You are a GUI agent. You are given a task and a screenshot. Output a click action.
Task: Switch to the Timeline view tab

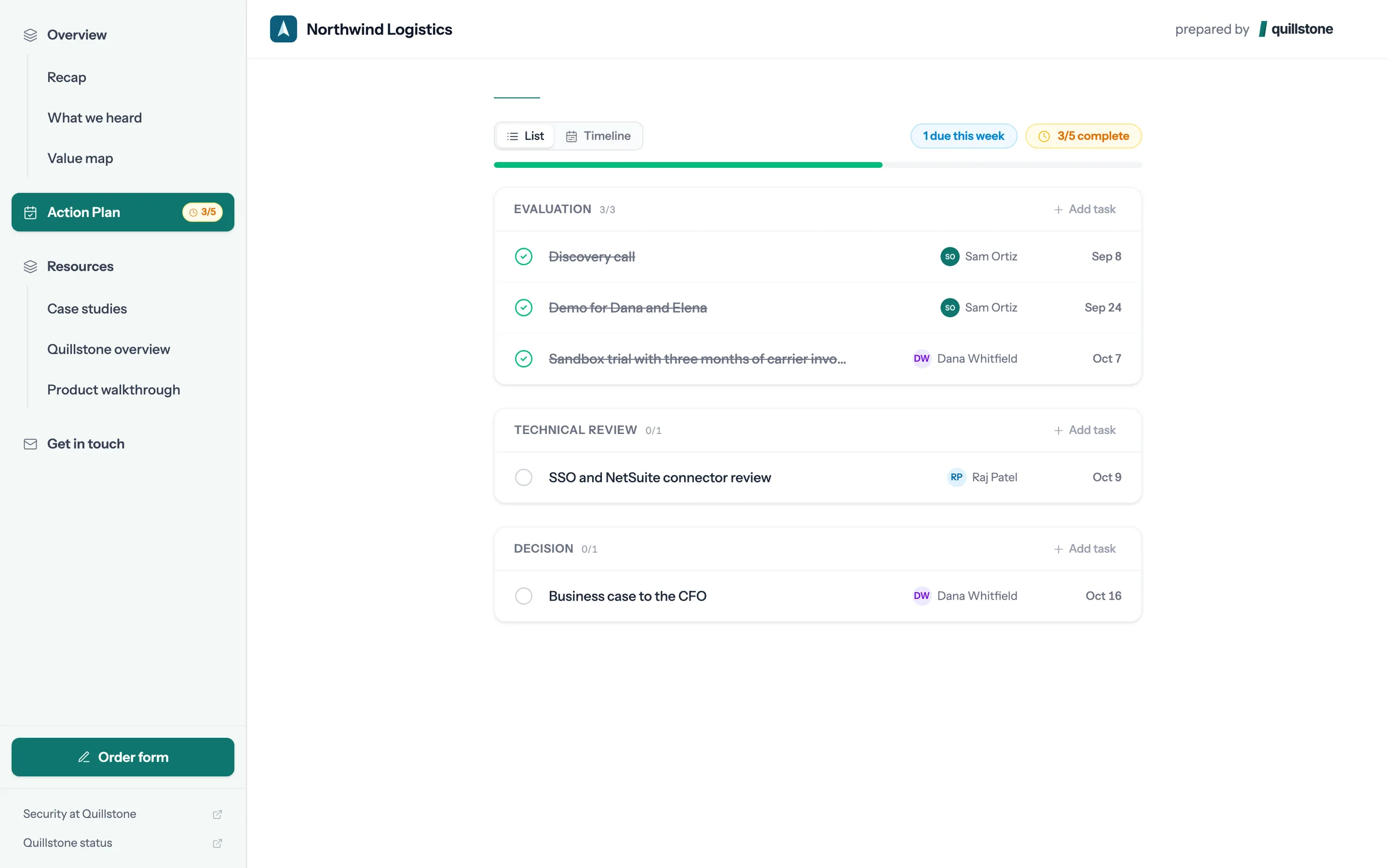[x=598, y=136]
